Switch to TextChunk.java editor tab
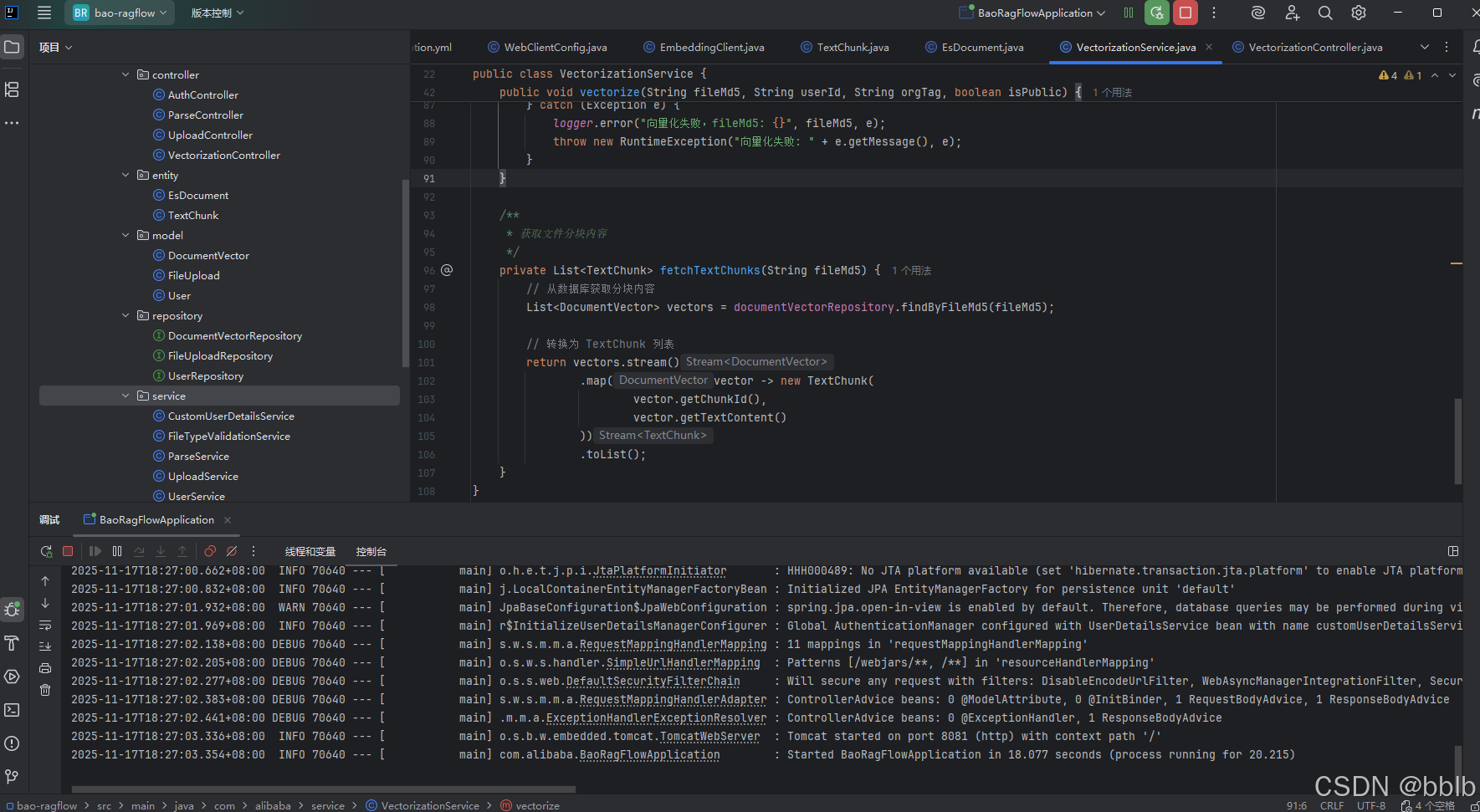This screenshot has height=812, width=1480. coord(845,47)
